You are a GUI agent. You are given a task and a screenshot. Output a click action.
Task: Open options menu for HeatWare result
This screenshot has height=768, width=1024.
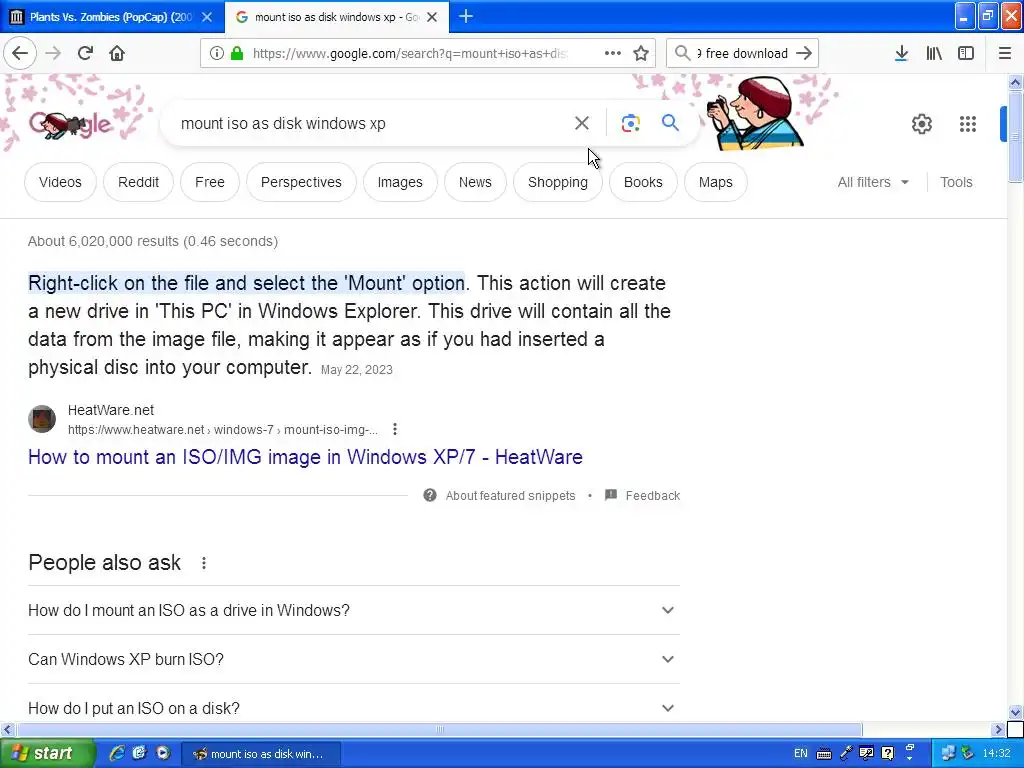(x=394, y=429)
